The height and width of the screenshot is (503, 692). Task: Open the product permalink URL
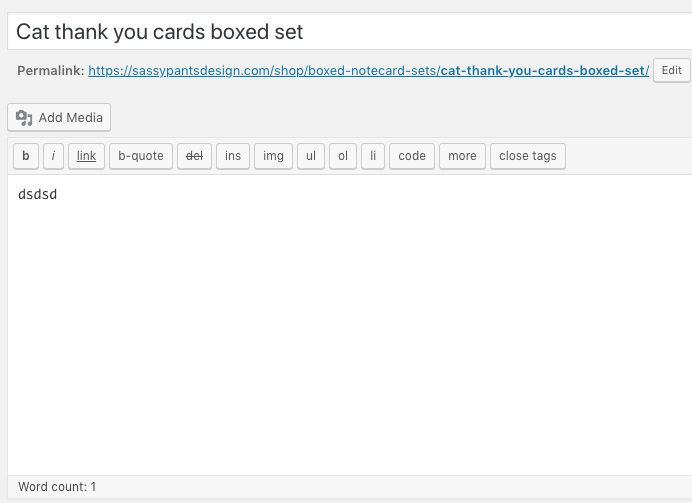[x=369, y=71]
